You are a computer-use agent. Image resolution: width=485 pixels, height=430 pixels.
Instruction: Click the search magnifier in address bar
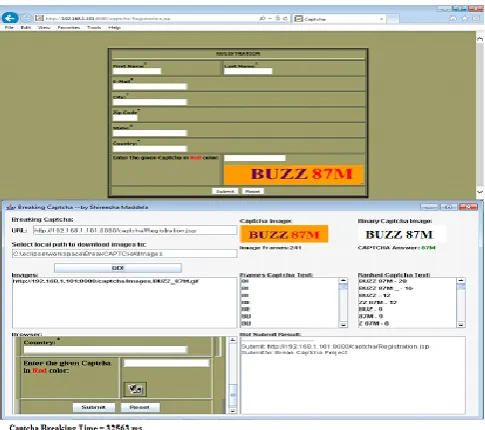[262, 18]
